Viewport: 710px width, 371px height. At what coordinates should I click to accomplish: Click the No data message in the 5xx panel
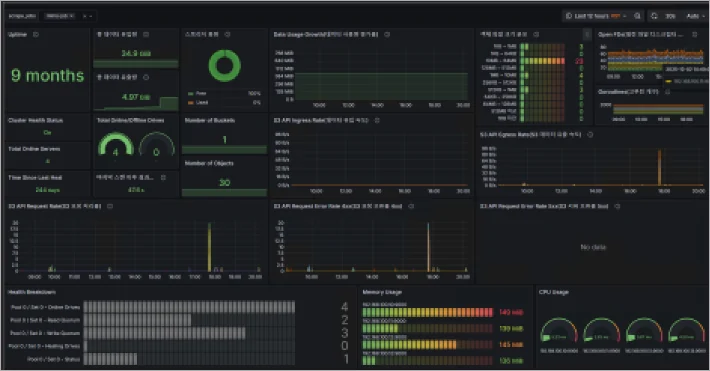pos(593,247)
